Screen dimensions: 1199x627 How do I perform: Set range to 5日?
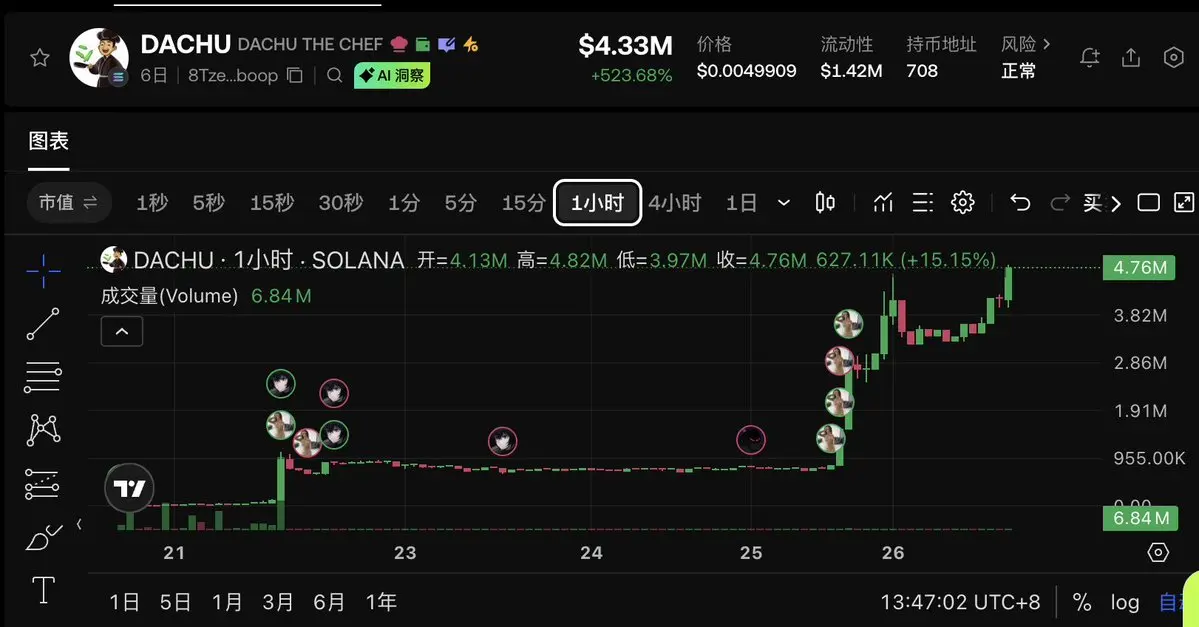[175, 603]
